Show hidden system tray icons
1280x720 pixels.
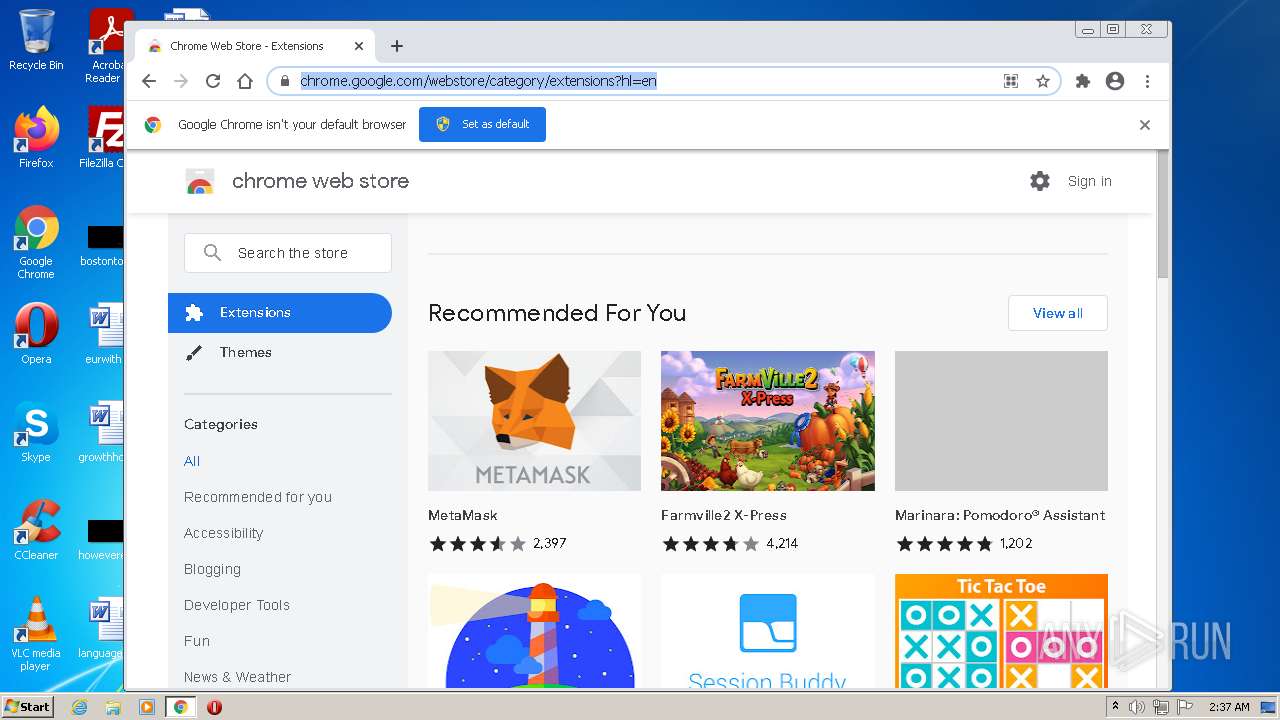tap(1116, 707)
